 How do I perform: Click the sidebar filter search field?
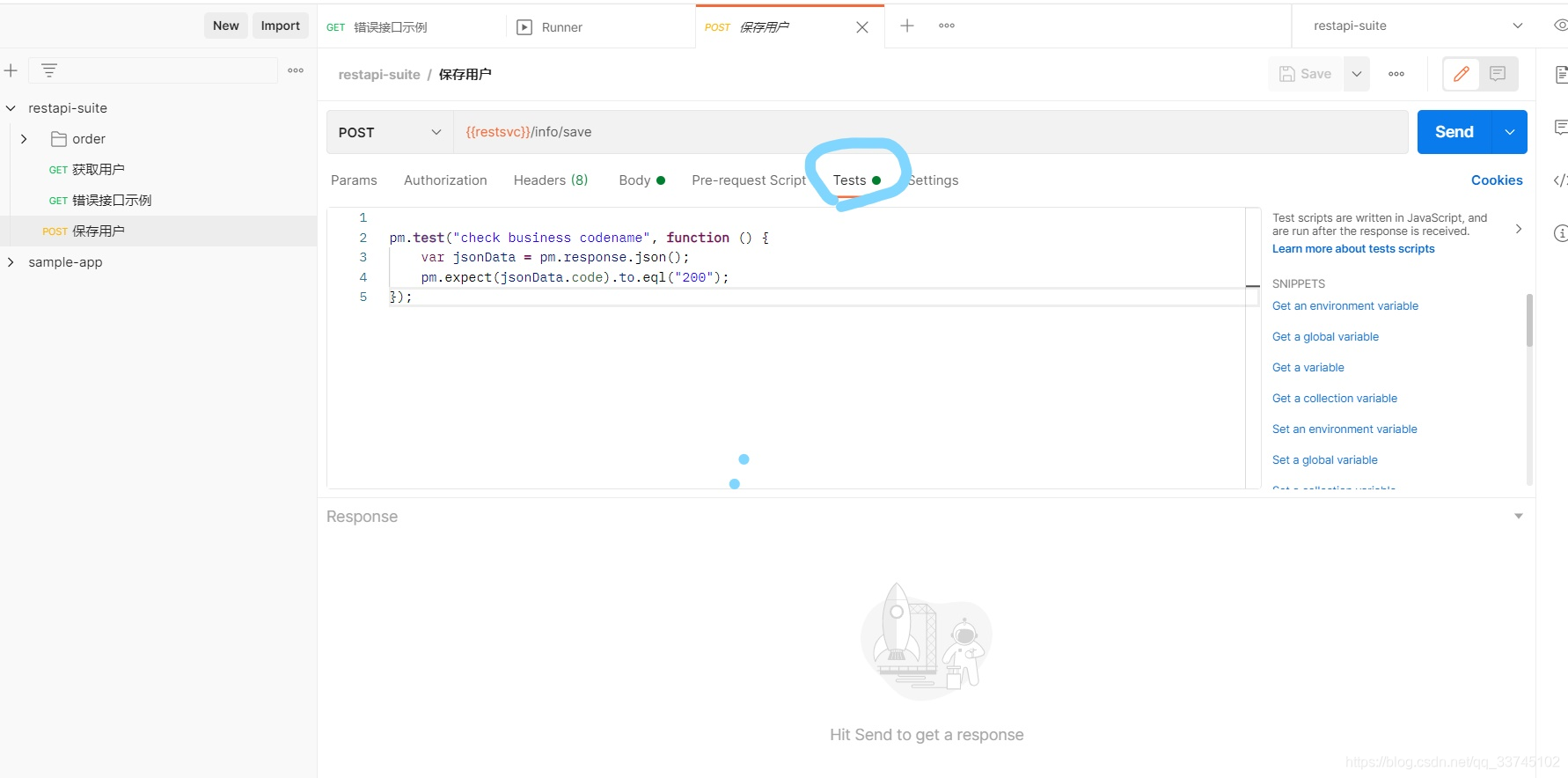click(x=153, y=70)
